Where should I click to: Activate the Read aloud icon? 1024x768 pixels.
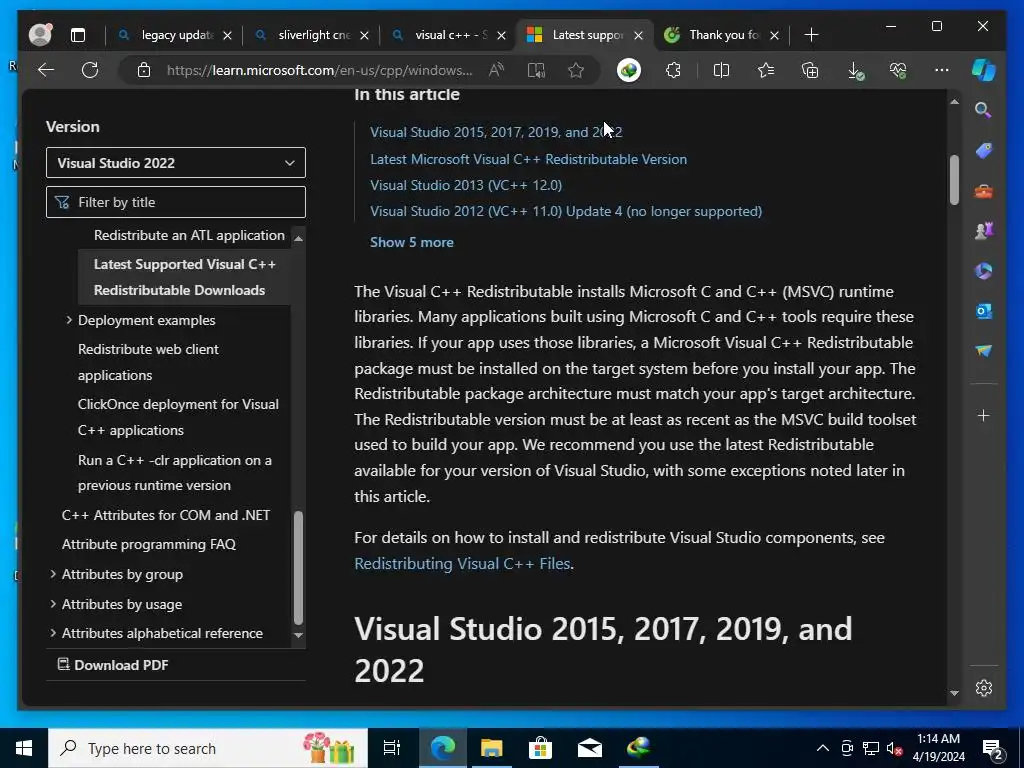pos(496,70)
